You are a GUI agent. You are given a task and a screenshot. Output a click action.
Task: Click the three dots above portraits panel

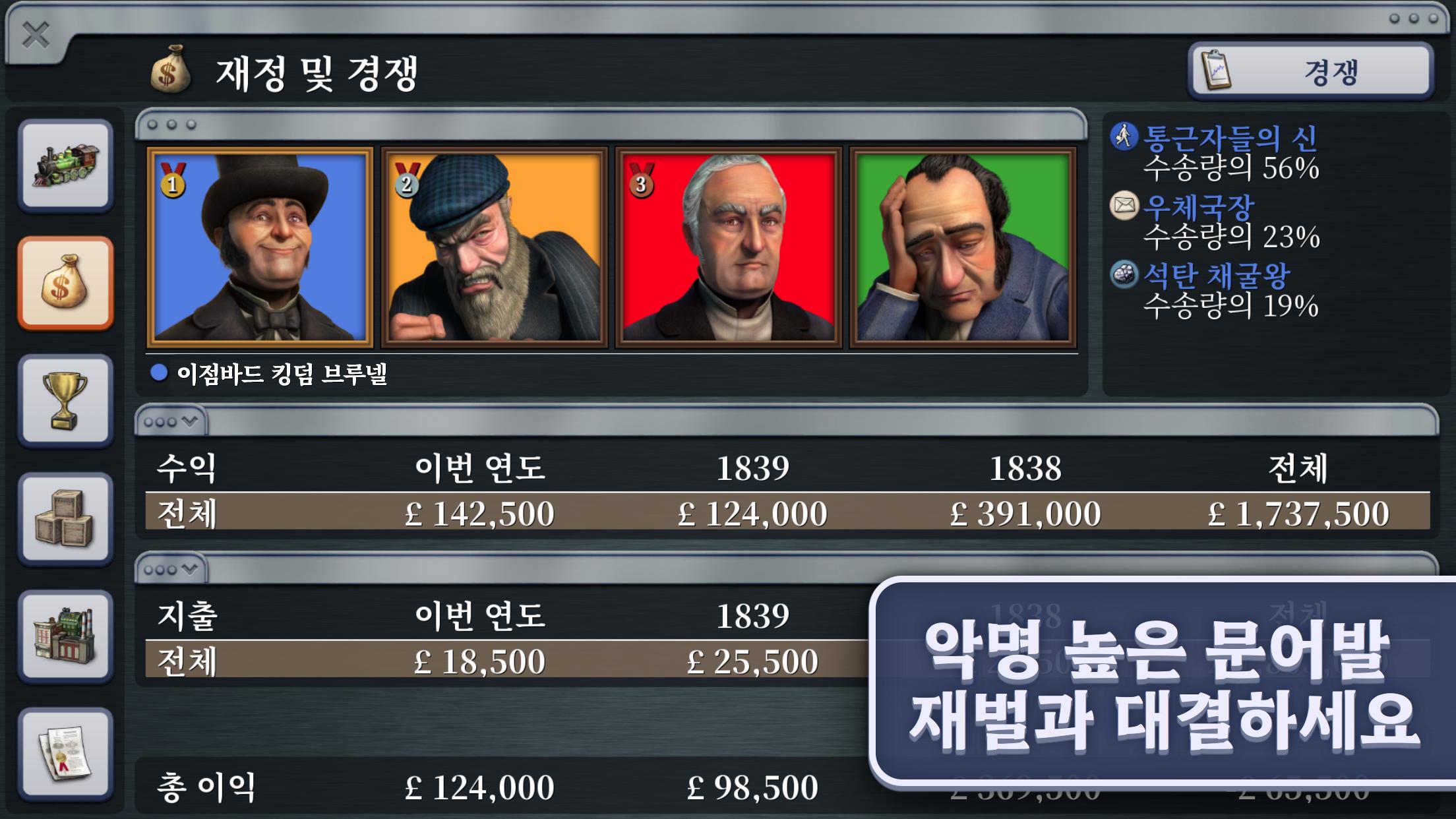(x=171, y=125)
